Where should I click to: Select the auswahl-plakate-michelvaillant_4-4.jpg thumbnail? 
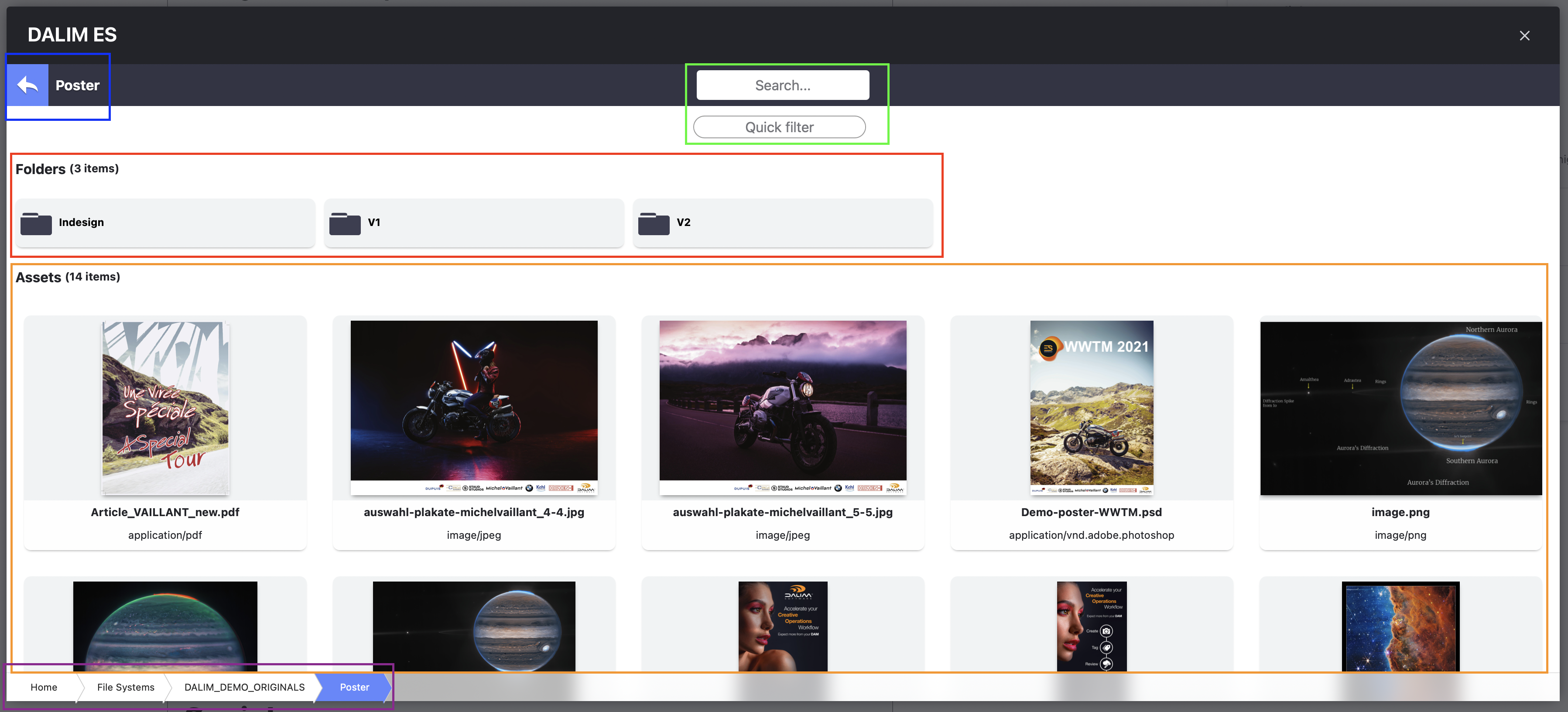(473, 408)
